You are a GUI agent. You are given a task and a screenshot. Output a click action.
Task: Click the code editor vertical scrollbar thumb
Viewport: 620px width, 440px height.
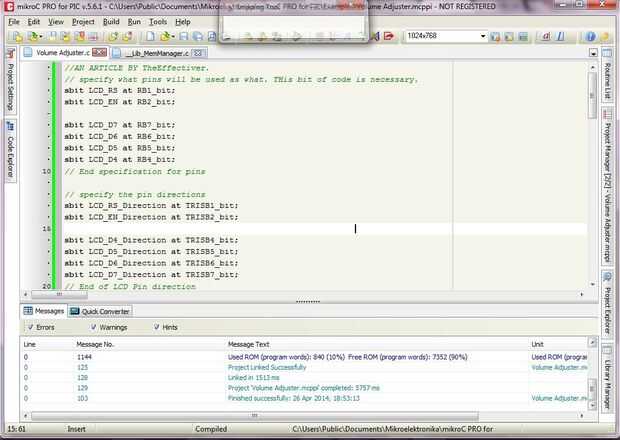592,95
